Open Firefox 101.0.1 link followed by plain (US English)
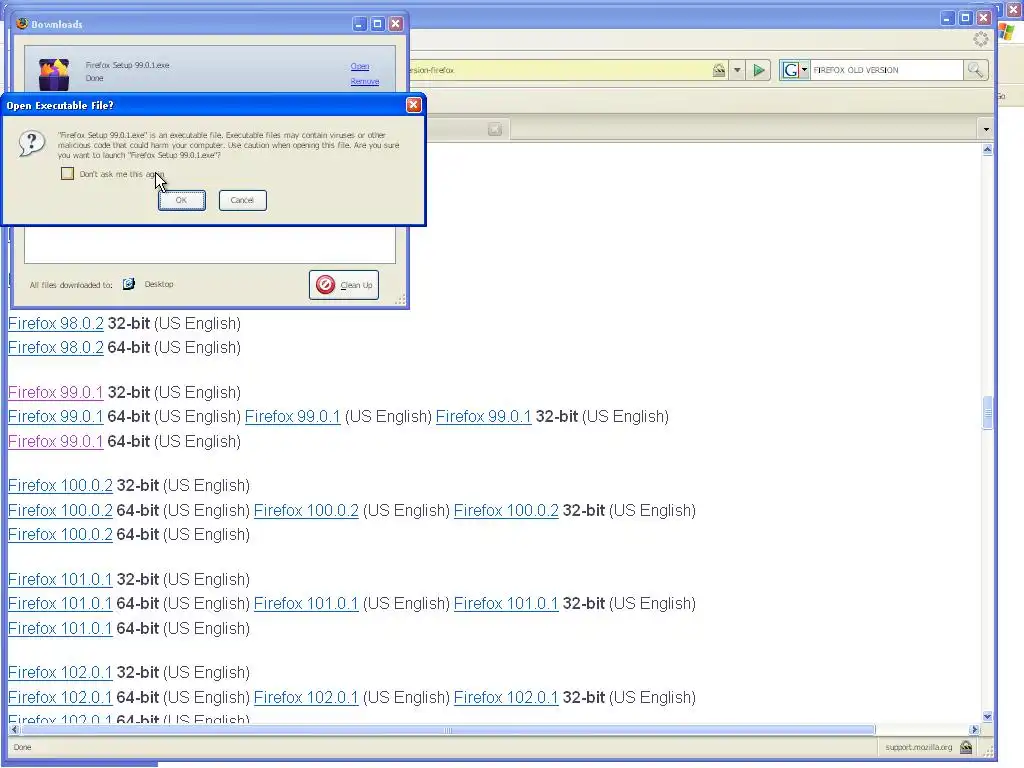The height and width of the screenshot is (768, 1024). pyautogui.click(x=306, y=604)
